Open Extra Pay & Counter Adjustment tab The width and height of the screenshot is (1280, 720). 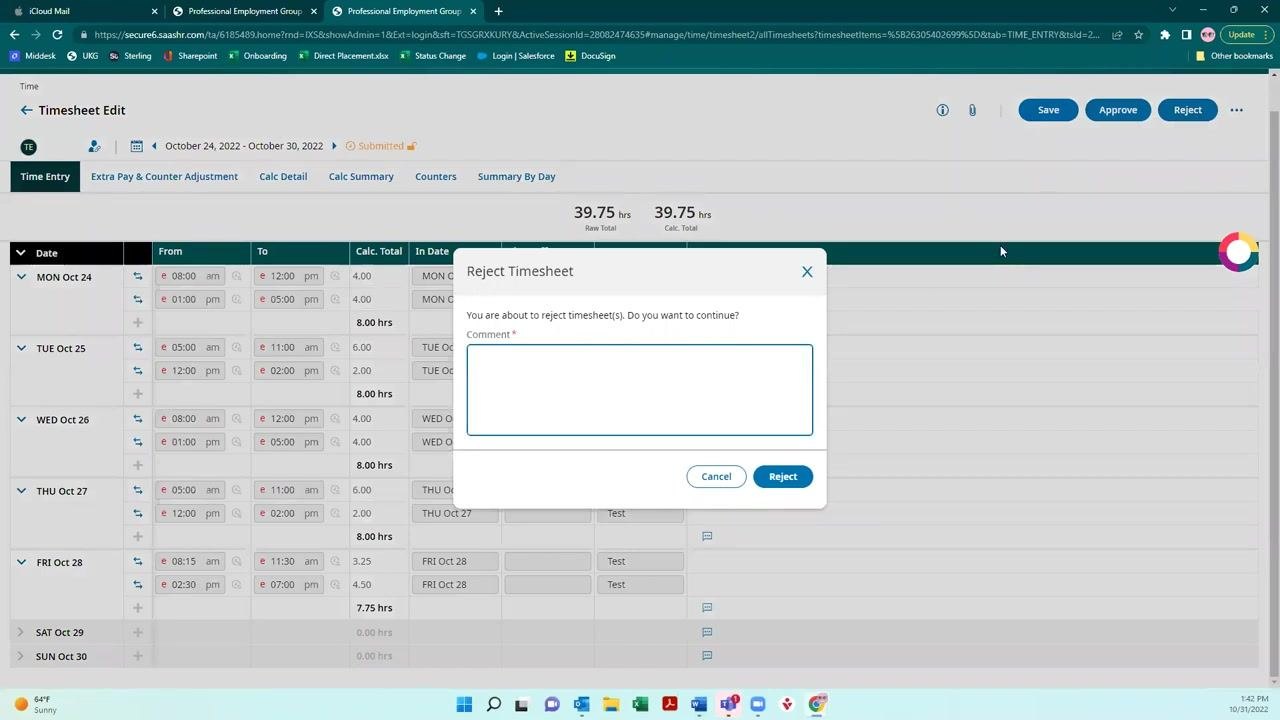pyautogui.click(x=164, y=177)
